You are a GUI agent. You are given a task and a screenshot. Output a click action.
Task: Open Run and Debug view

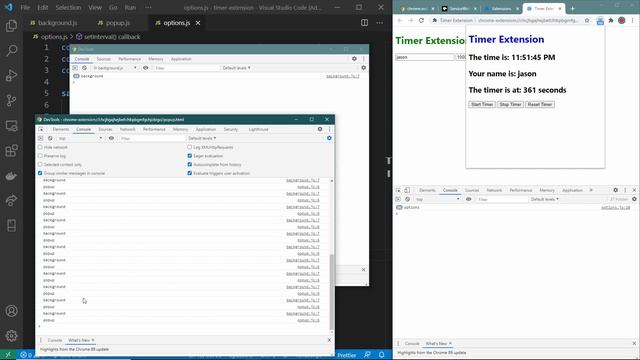click(11, 76)
